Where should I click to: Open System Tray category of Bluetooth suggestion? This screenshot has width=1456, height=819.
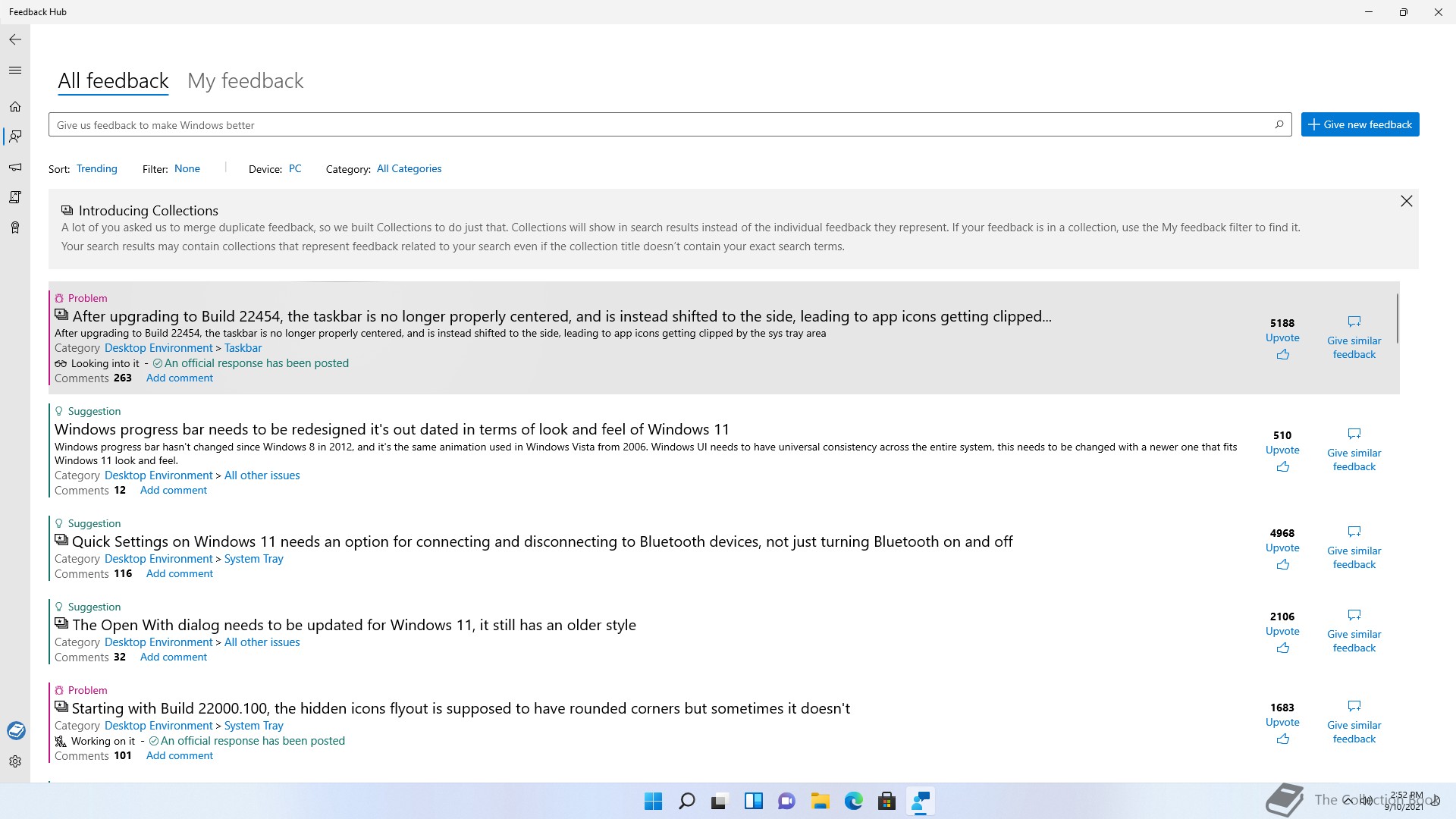point(253,559)
